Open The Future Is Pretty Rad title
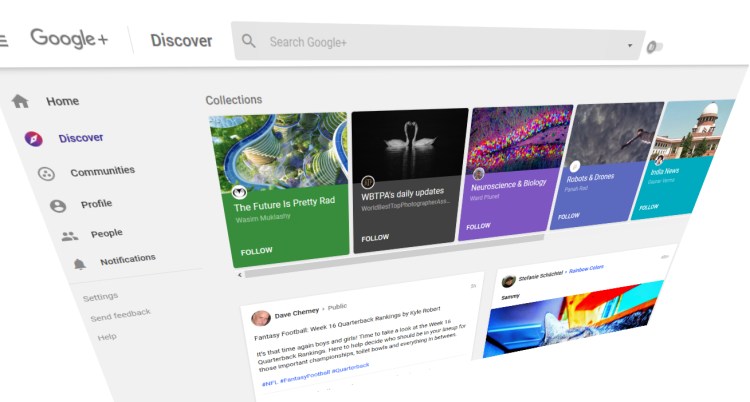This screenshot has width=750, height=402. [284, 204]
